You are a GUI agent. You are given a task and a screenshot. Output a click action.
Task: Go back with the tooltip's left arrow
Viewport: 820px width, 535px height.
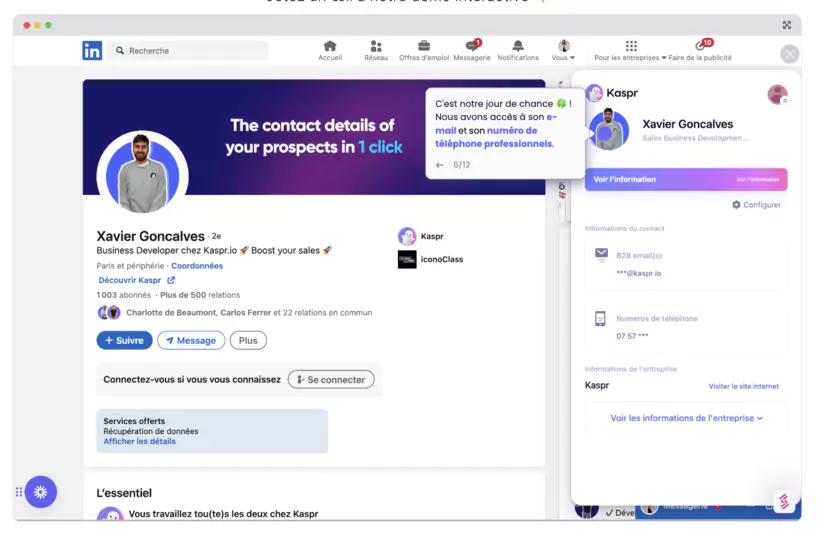pos(440,165)
